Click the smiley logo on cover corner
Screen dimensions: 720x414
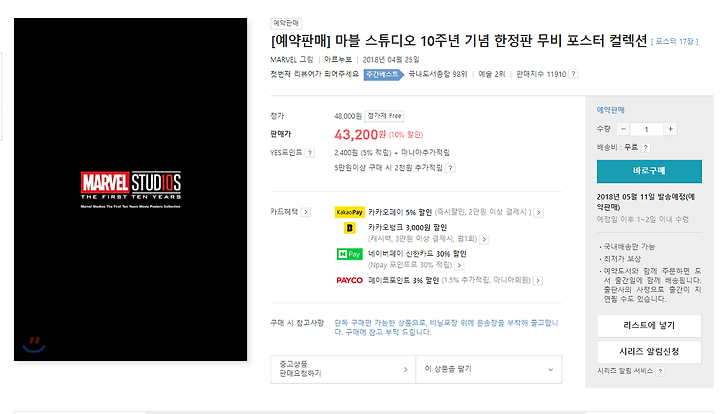(x=34, y=345)
